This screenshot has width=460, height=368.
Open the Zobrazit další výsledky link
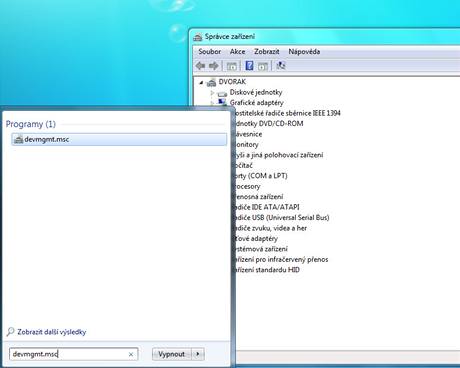point(52,332)
